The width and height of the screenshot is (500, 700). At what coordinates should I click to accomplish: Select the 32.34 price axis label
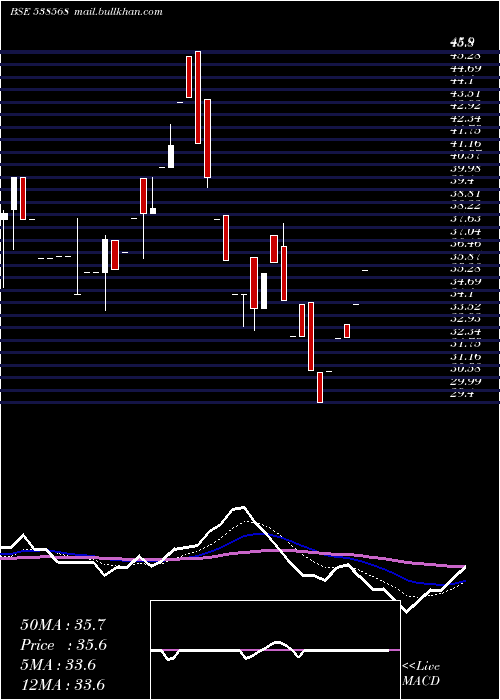(466, 331)
